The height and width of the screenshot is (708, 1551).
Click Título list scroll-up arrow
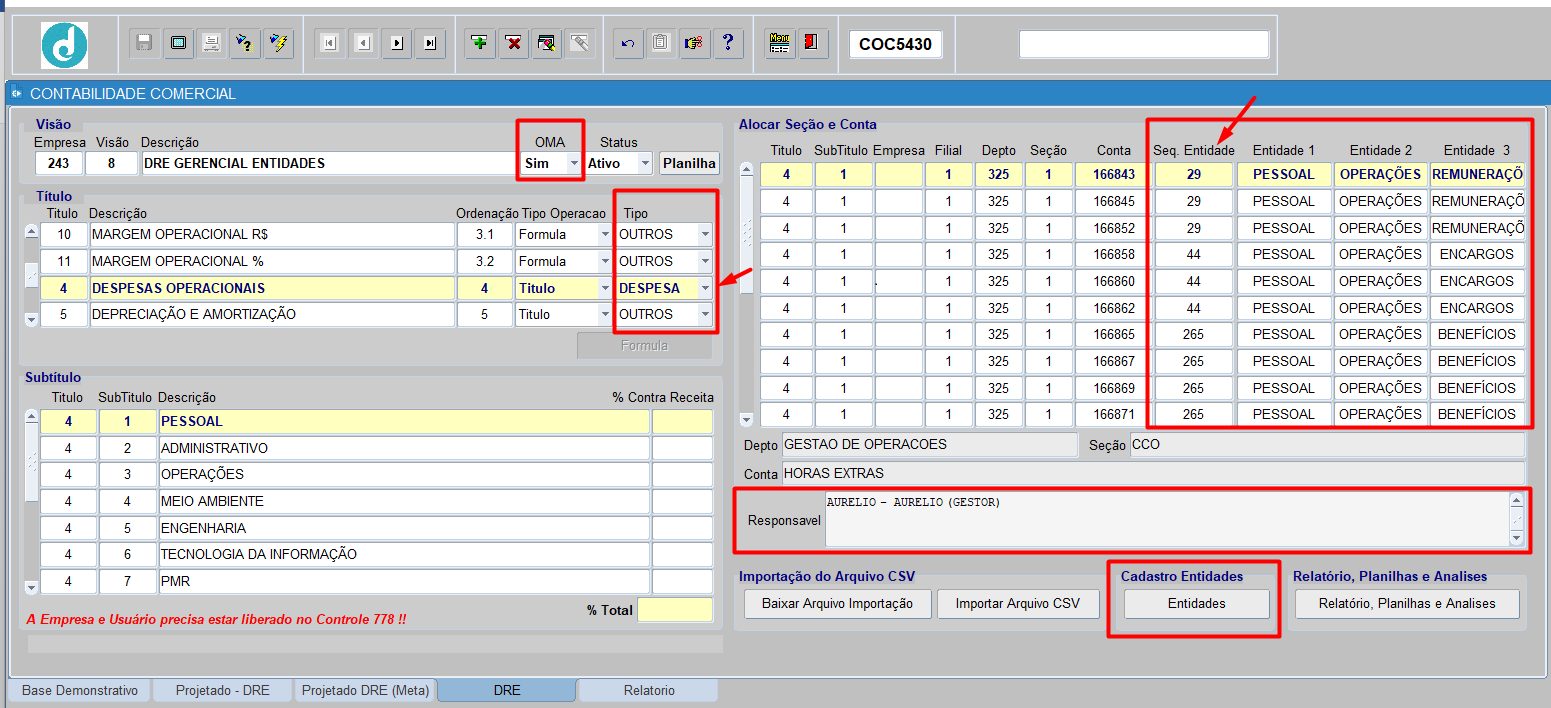[x=31, y=231]
